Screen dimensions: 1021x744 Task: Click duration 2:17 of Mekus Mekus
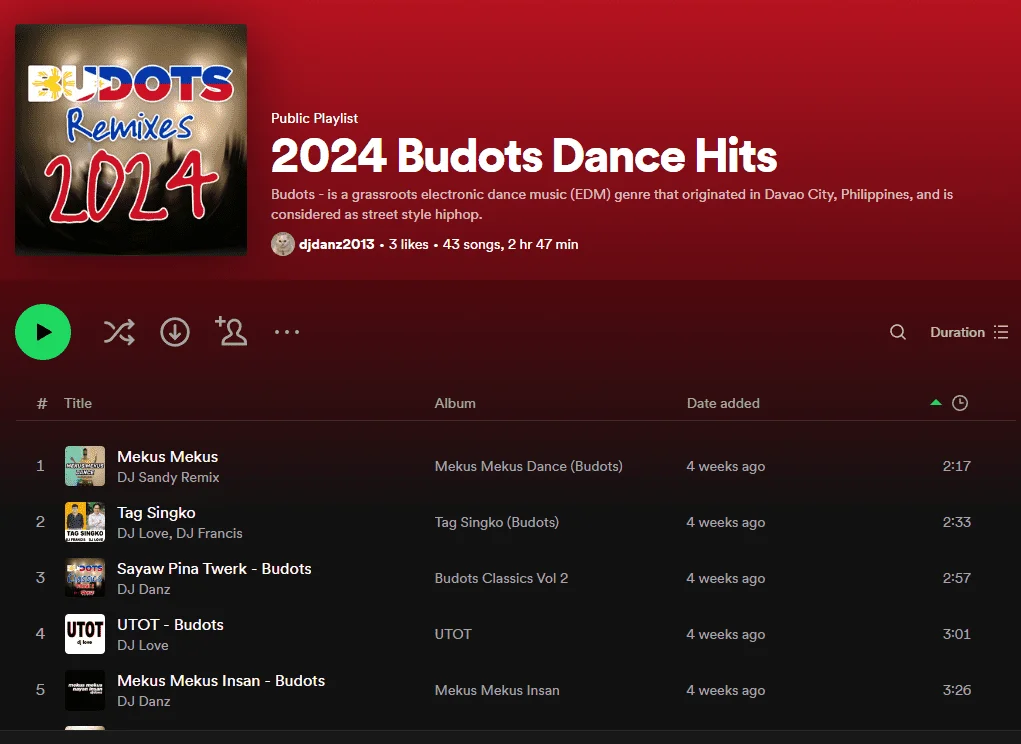tap(957, 466)
